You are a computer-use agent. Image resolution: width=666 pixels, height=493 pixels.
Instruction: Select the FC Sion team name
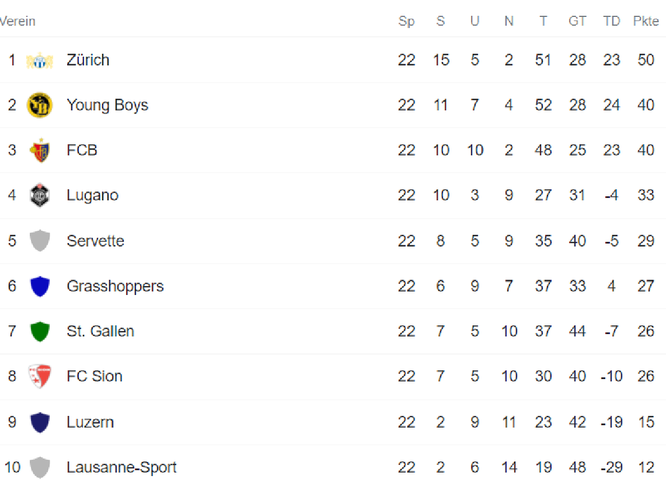coord(94,376)
